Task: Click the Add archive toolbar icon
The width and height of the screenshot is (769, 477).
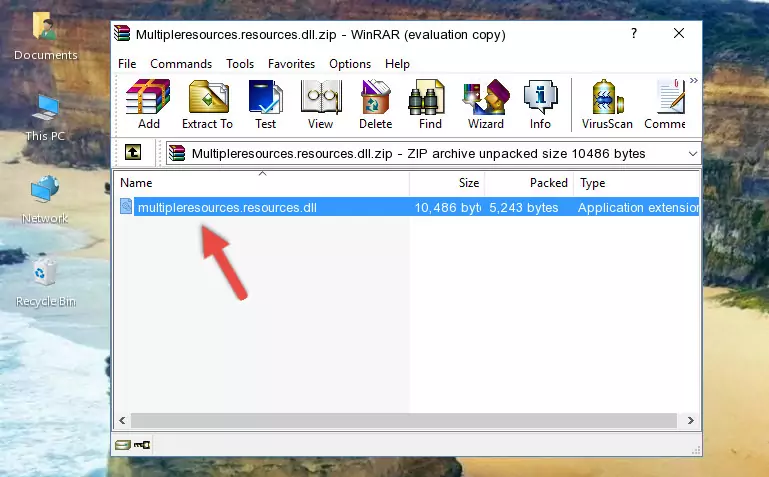Action: 148,104
